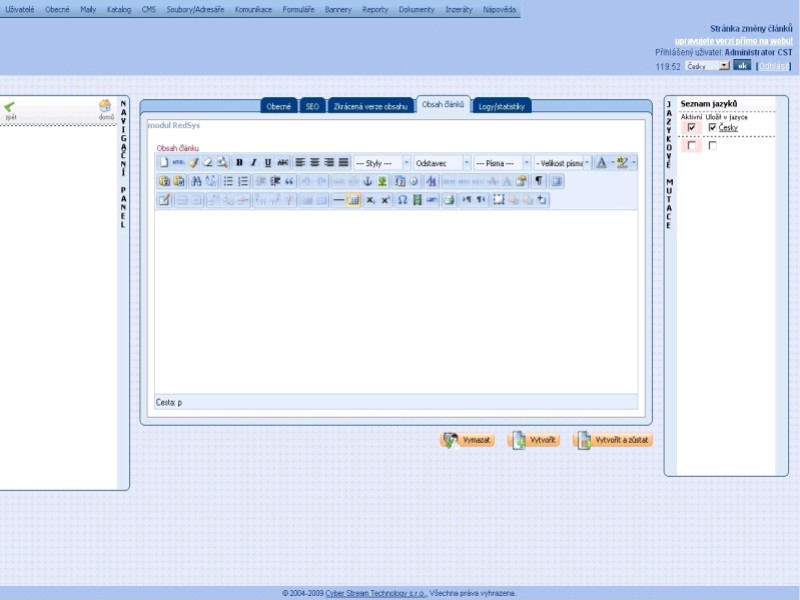Open the Česky language selector in header

click(706, 66)
